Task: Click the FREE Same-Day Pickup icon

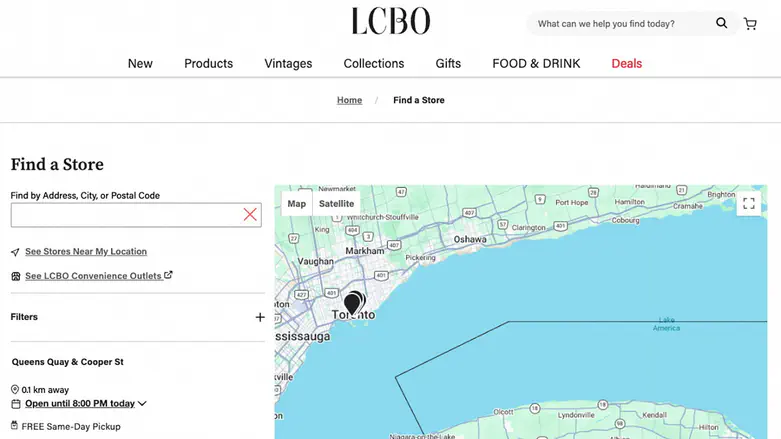Action: (x=14, y=426)
